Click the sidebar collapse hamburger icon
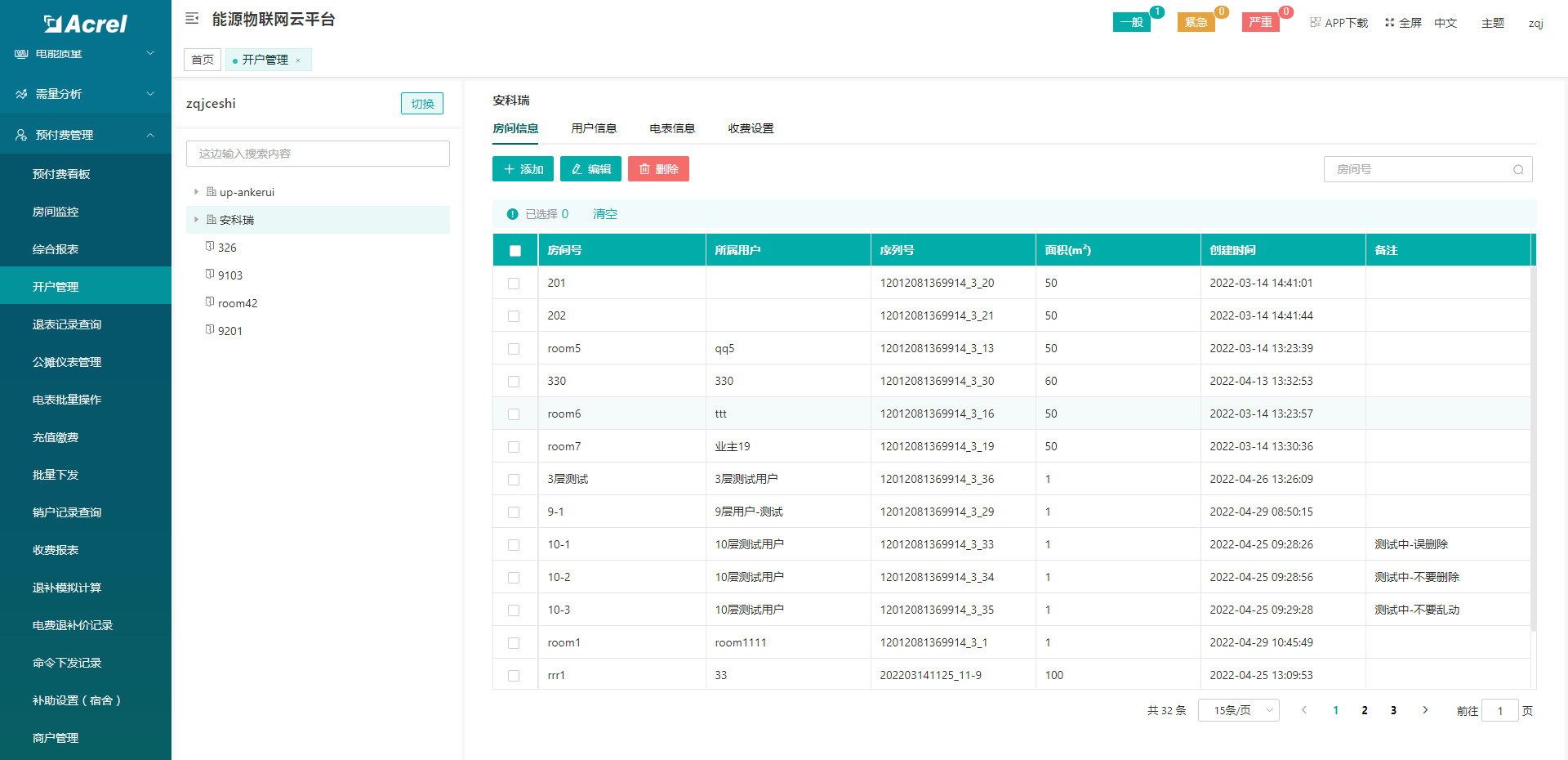This screenshot has width=1568, height=760. 192,18
